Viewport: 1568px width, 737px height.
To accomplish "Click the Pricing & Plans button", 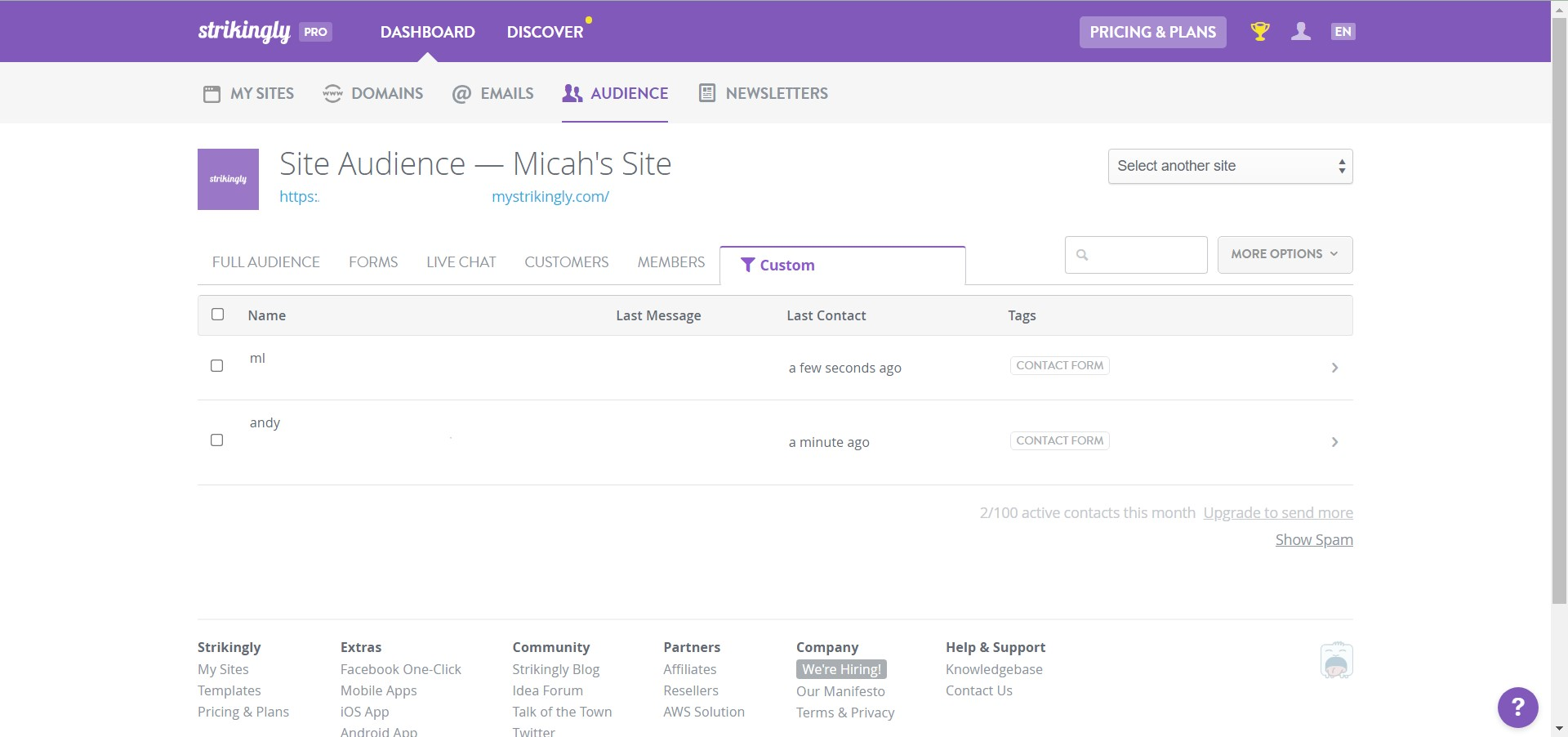I will pos(1152,32).
